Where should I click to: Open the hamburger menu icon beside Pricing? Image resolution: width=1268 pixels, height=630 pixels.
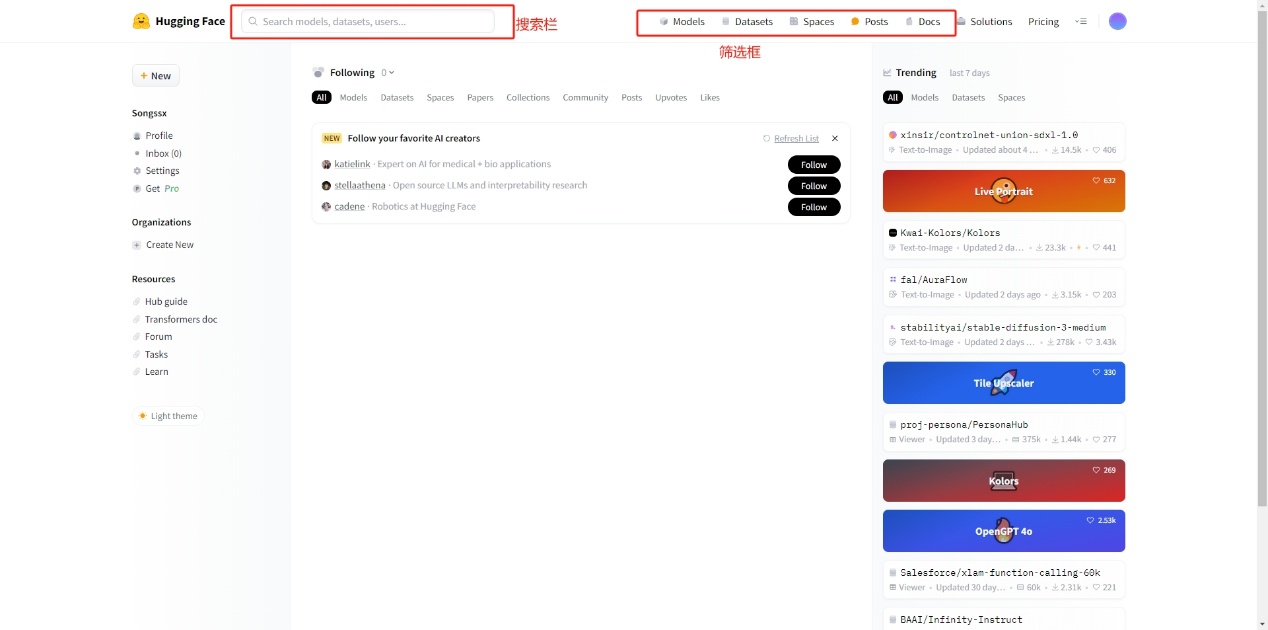[x=1080, y=21]
